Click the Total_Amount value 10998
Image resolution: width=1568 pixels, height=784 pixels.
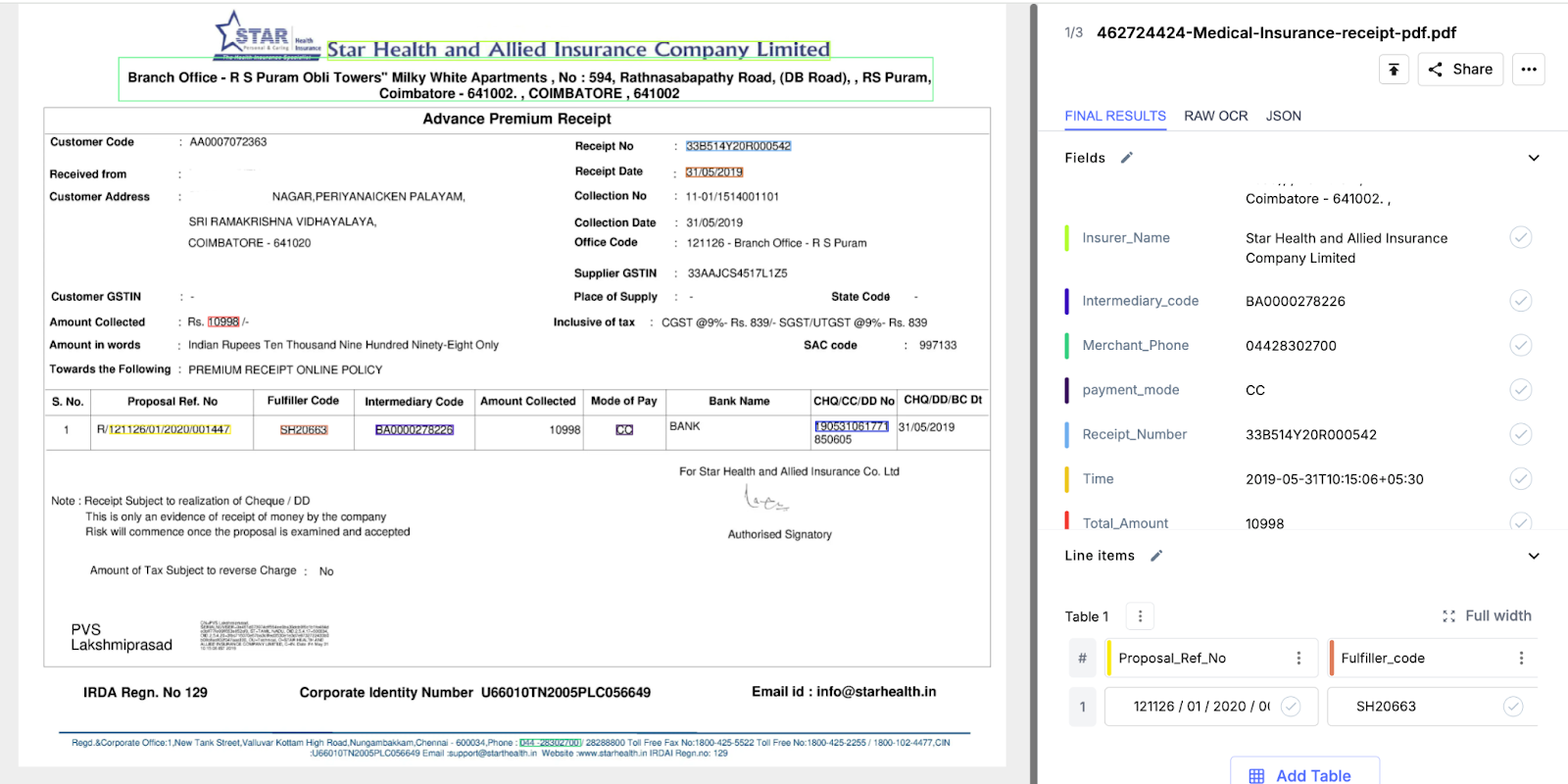click(1265, 523)
